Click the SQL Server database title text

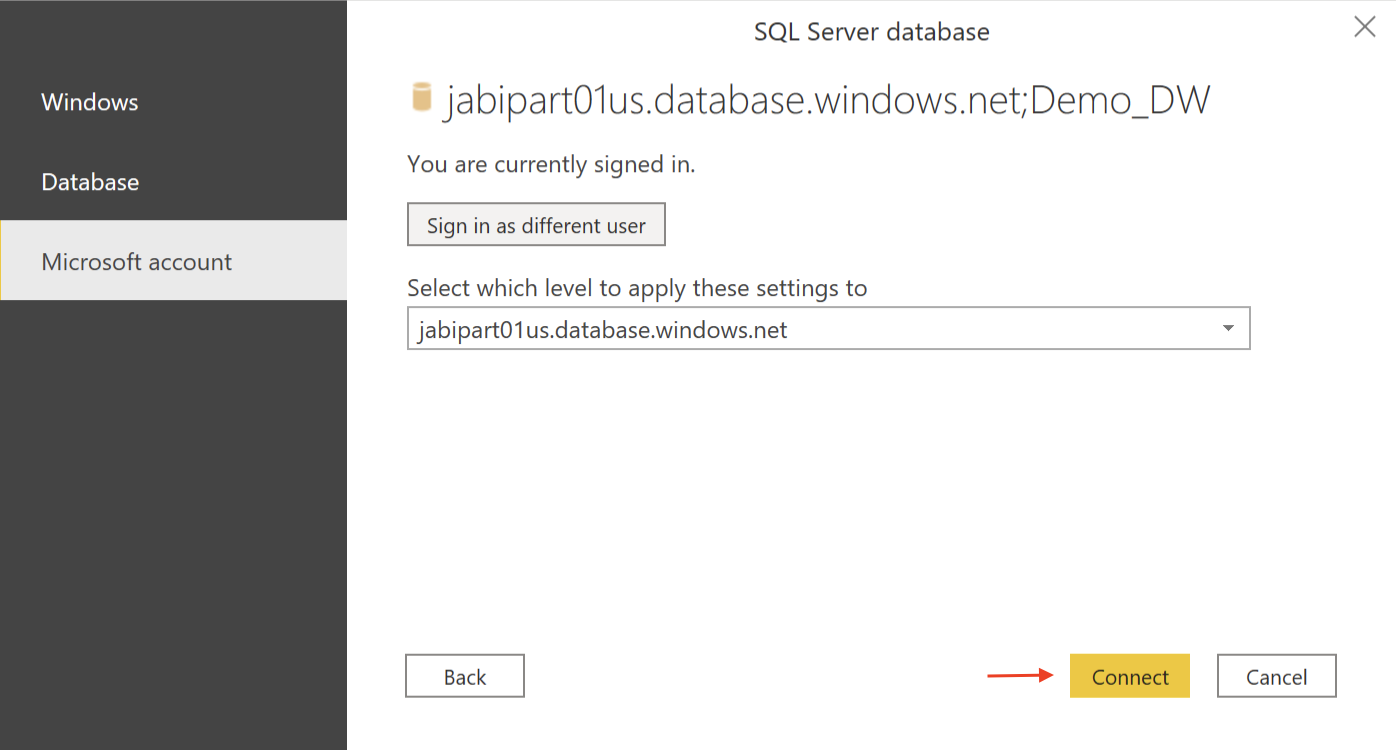[872, 32]
